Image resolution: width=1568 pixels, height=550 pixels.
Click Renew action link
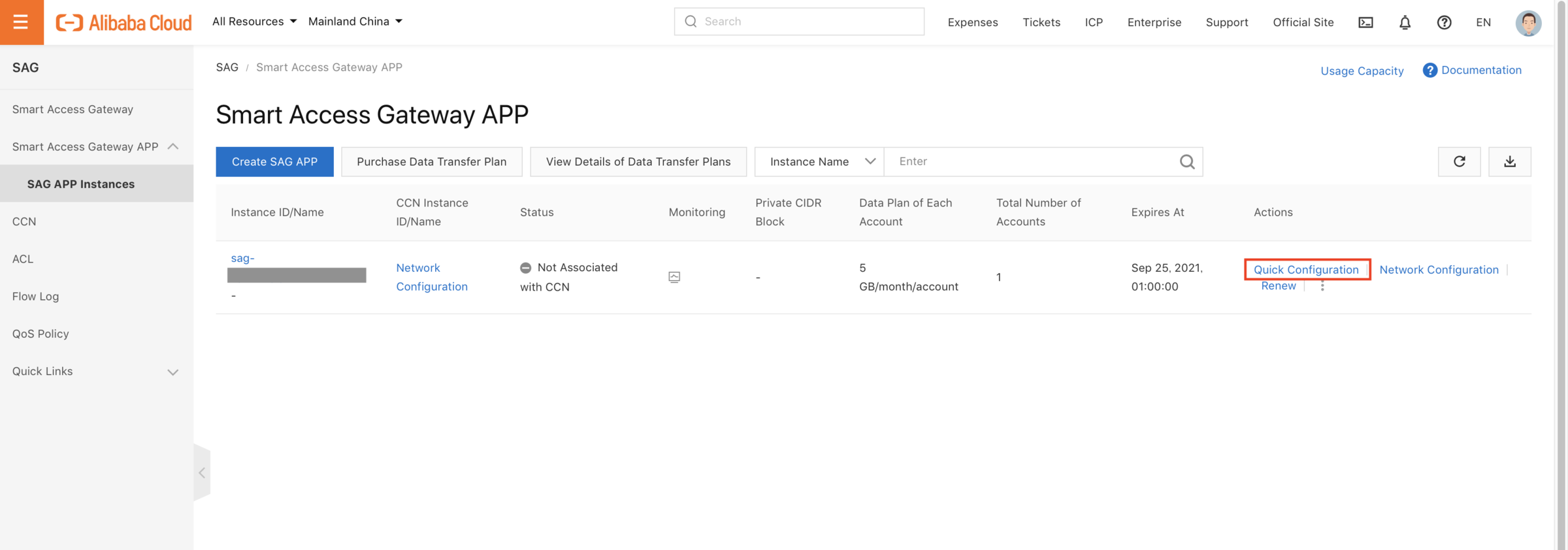(1278, 286)
